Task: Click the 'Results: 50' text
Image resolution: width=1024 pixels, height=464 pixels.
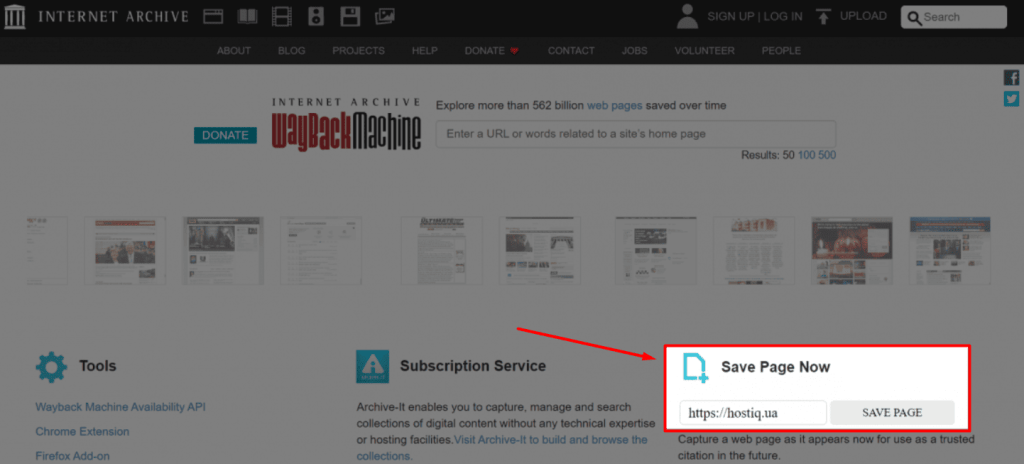Action: [767, 155]
